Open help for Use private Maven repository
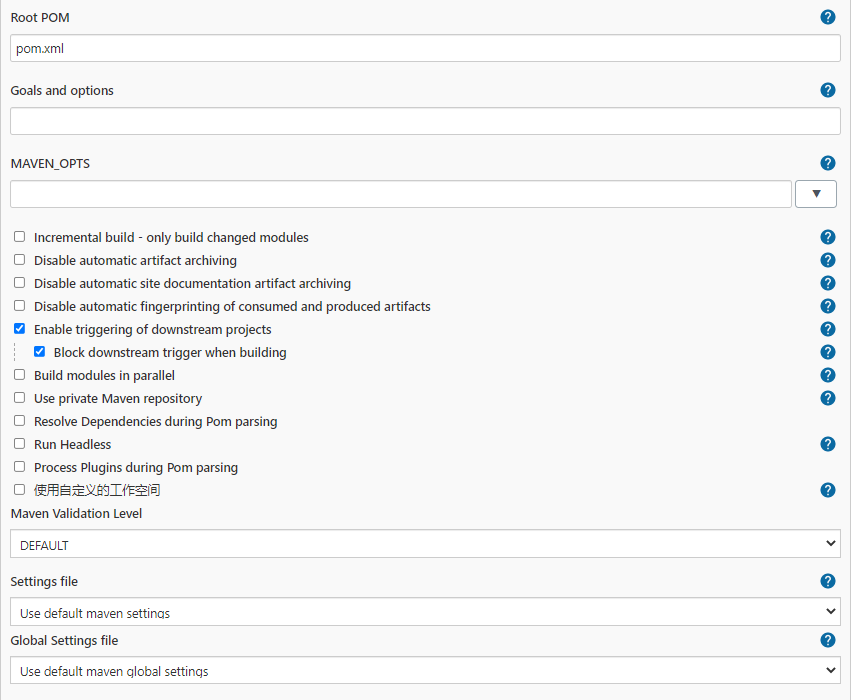 (x=828, y=398)
